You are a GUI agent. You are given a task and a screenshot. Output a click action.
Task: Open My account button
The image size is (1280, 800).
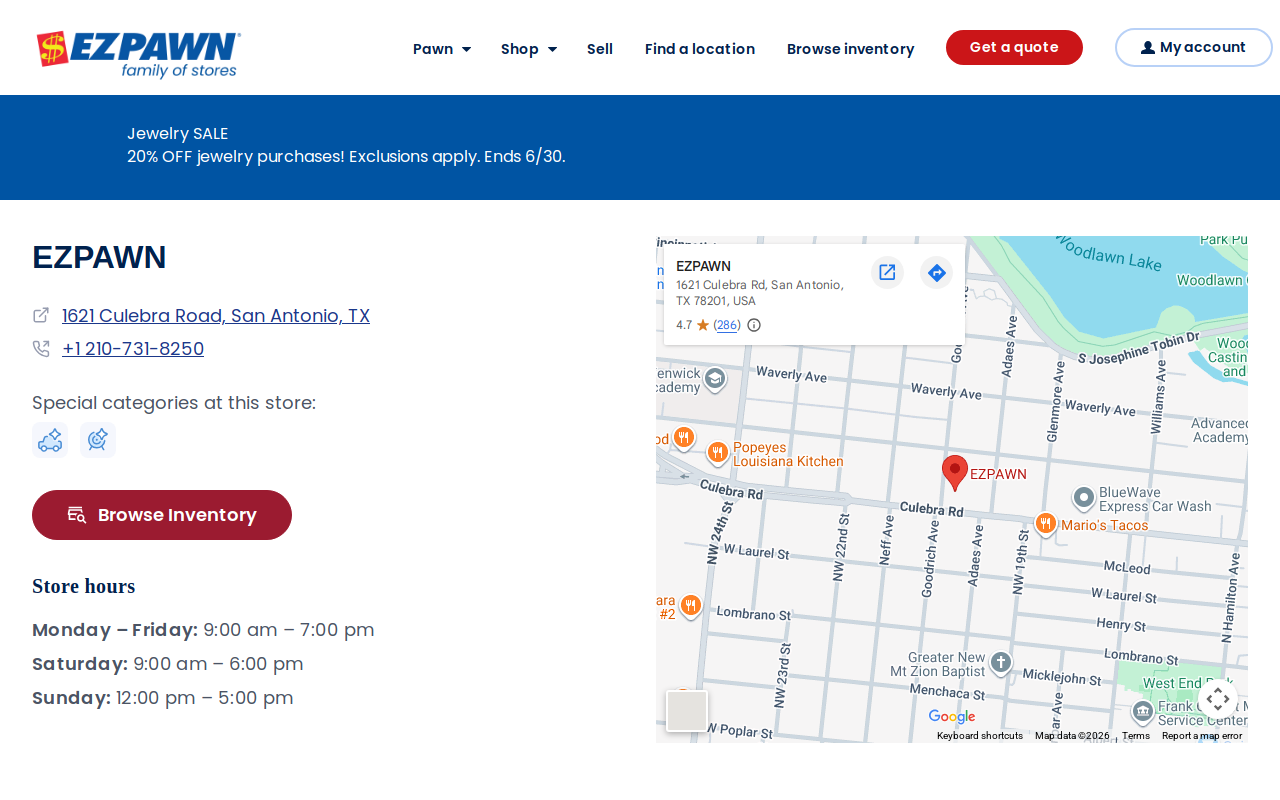pos(1193,47)
